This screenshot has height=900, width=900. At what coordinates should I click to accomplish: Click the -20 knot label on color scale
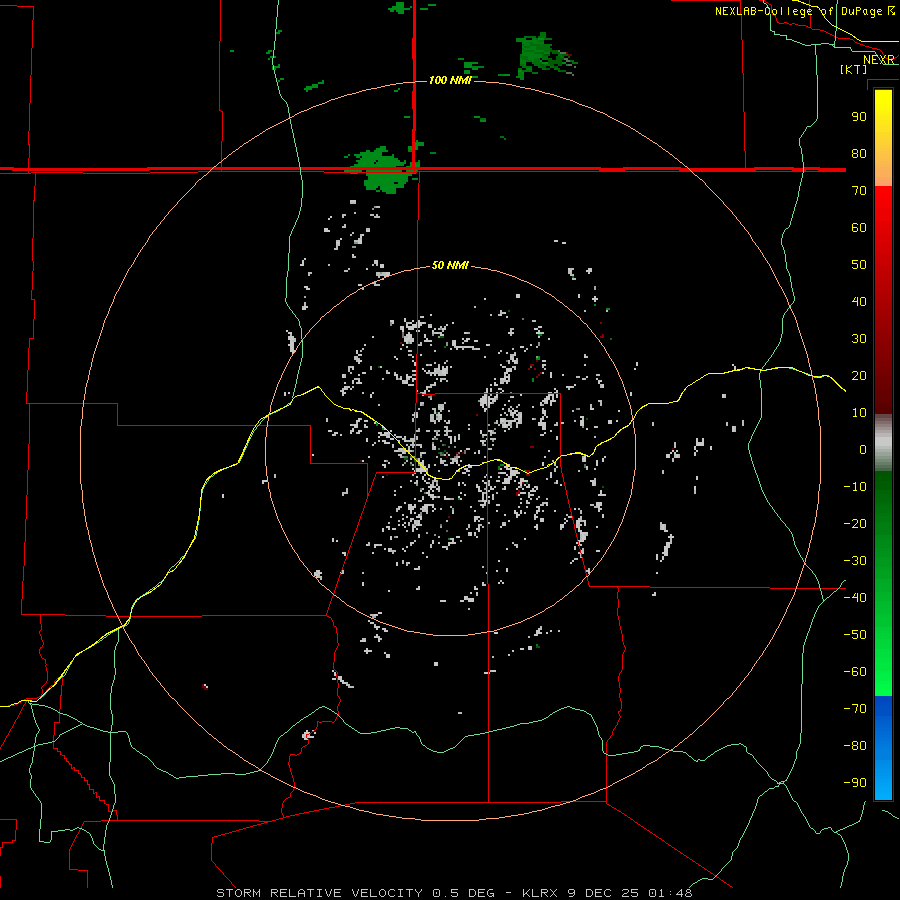[x=855, y=523]
